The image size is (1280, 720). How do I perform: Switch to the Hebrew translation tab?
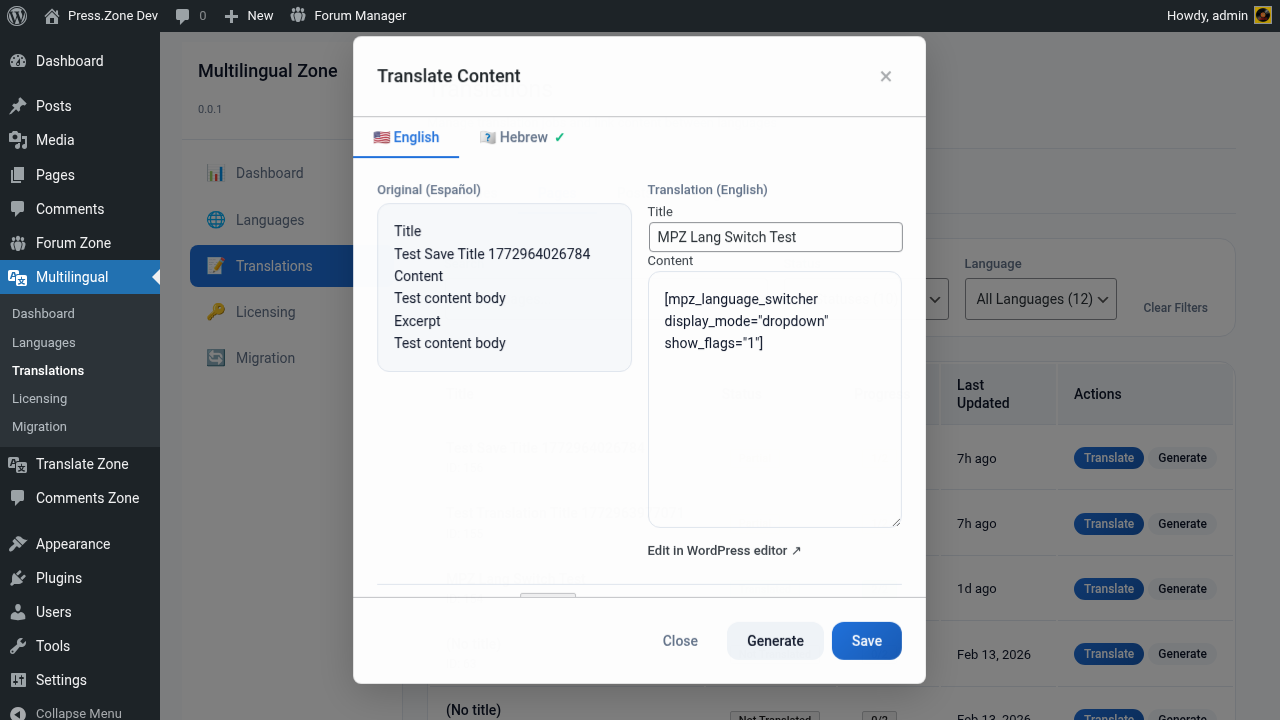click(522, 137)
